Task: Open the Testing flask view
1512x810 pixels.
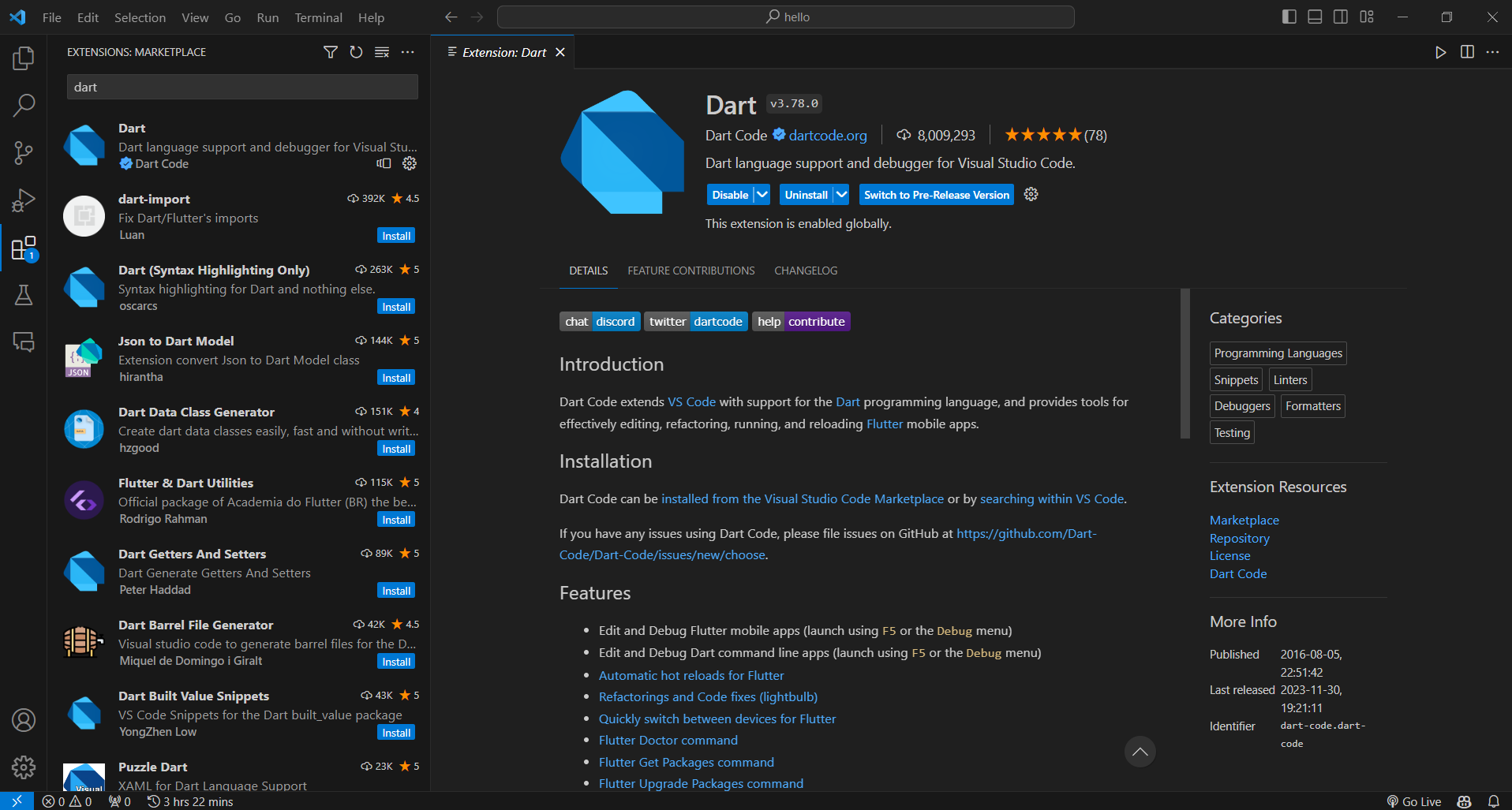Action: click(24, 295)
